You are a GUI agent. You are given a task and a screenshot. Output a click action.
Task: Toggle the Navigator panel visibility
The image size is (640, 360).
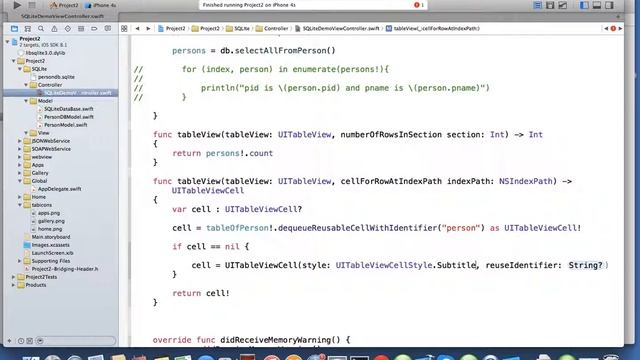tap(584, 5)
